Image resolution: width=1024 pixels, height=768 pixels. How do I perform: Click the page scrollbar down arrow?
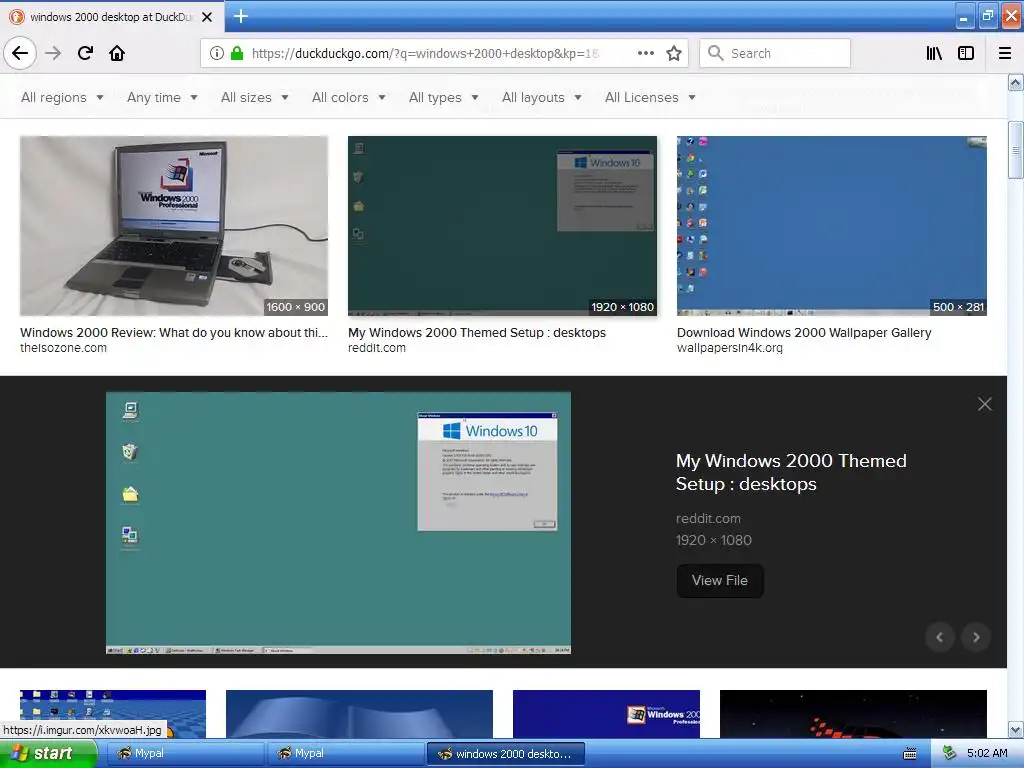[x=1016, y=729]
